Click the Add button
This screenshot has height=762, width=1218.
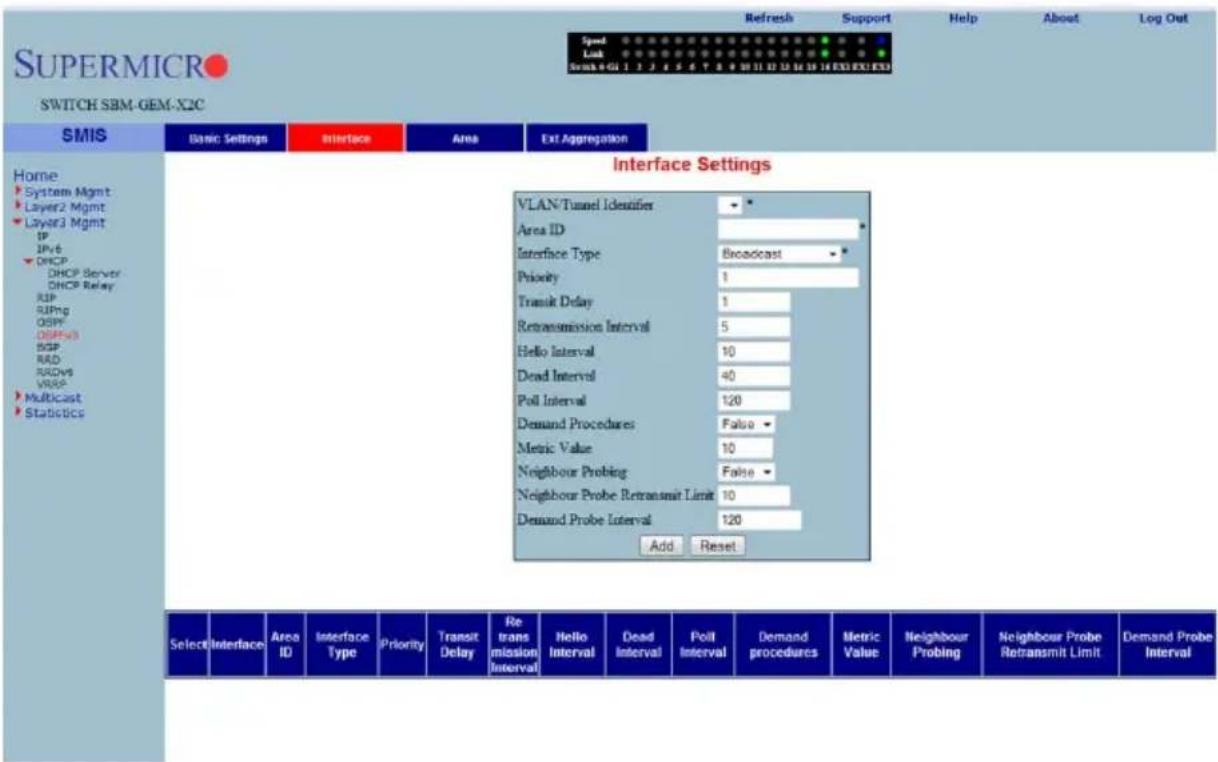660,546
